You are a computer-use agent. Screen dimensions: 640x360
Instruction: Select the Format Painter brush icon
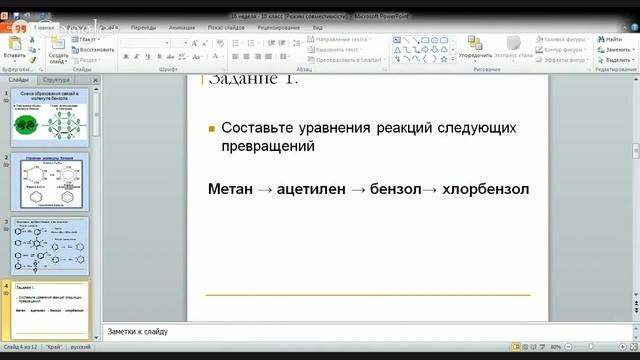[32, 60]
